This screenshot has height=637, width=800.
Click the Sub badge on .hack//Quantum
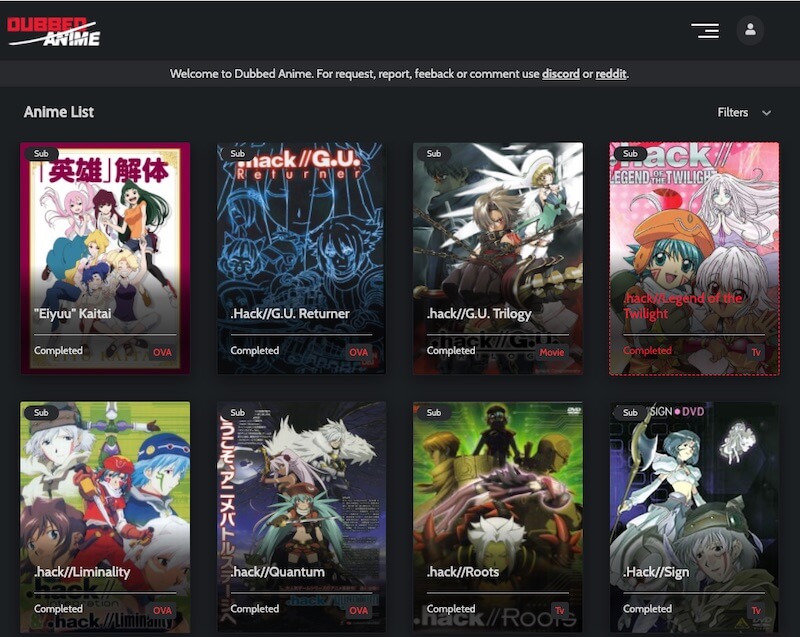click(x=237, y=413)
